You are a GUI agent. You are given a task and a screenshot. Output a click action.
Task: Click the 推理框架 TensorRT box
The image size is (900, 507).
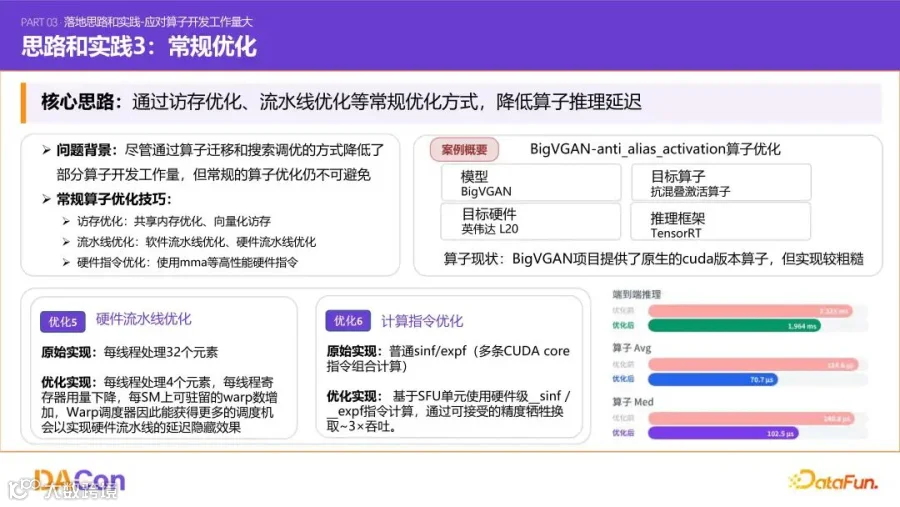721,221
